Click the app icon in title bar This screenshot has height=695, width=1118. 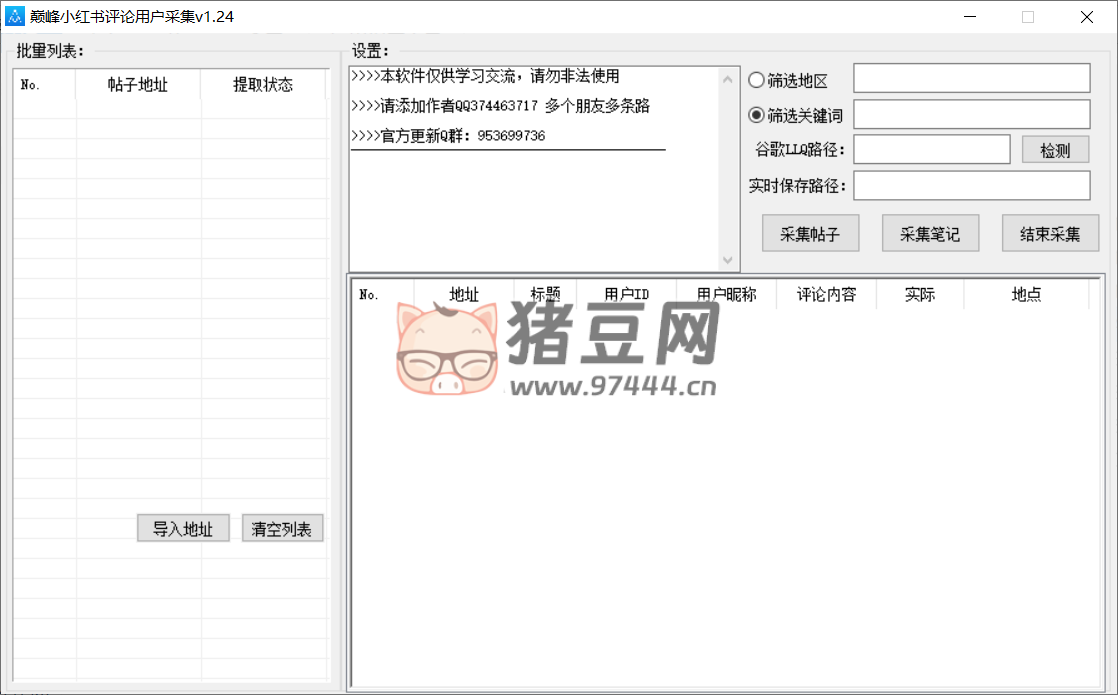(x=14, y=16)
